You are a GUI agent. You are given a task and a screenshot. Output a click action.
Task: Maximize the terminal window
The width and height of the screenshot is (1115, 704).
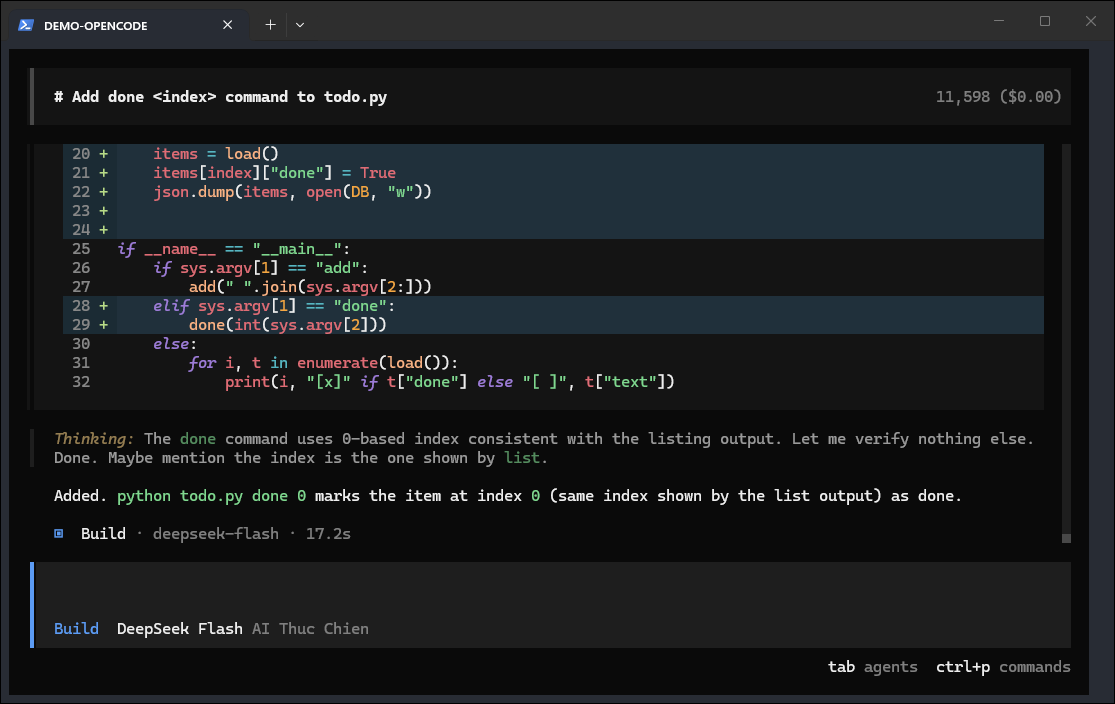click(1045, 21)
